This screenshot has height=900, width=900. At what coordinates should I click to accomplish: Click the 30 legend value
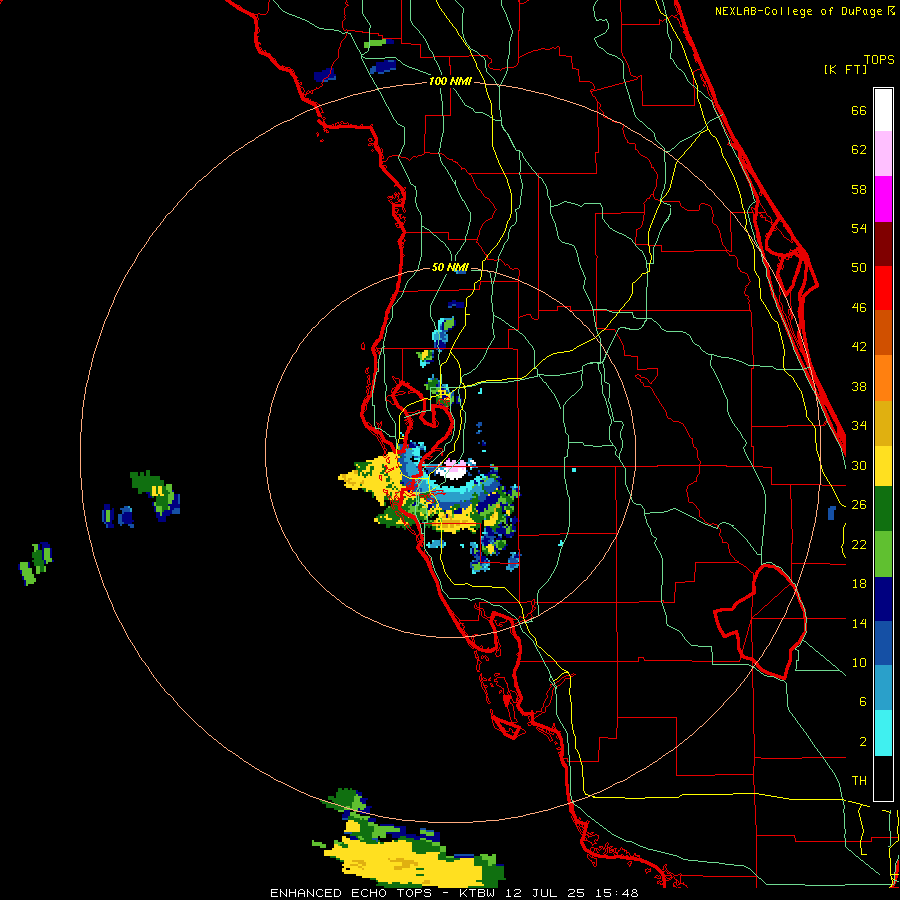pos(859,465)
